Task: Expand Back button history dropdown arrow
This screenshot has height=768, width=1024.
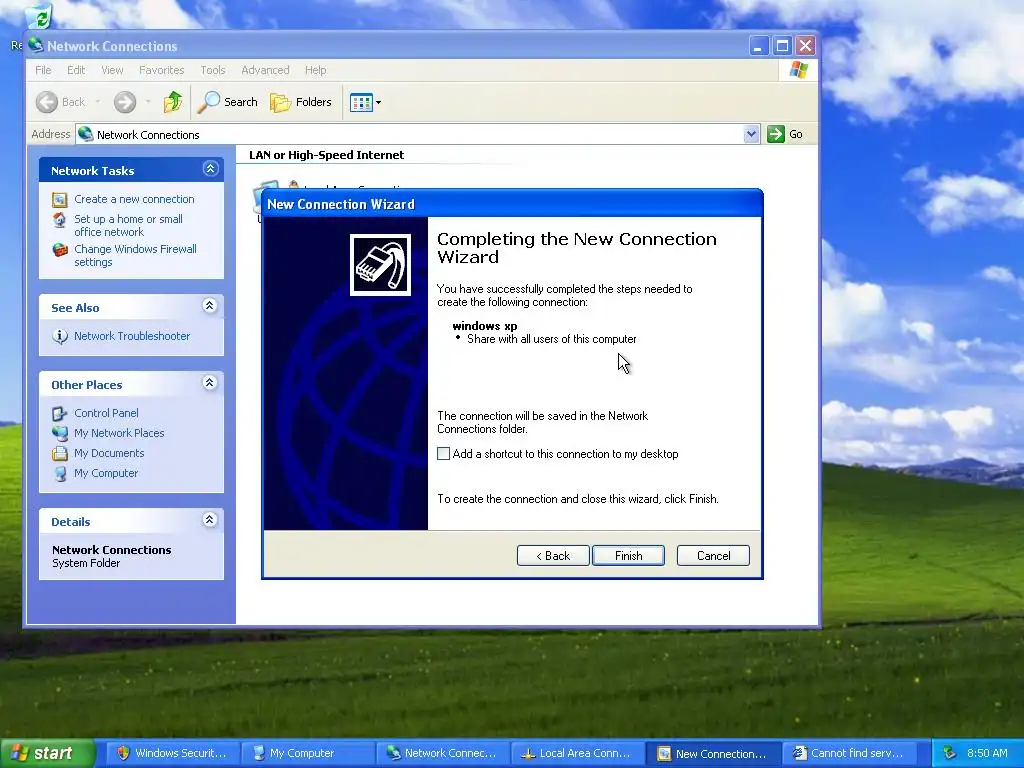Action: pos(98,102)
